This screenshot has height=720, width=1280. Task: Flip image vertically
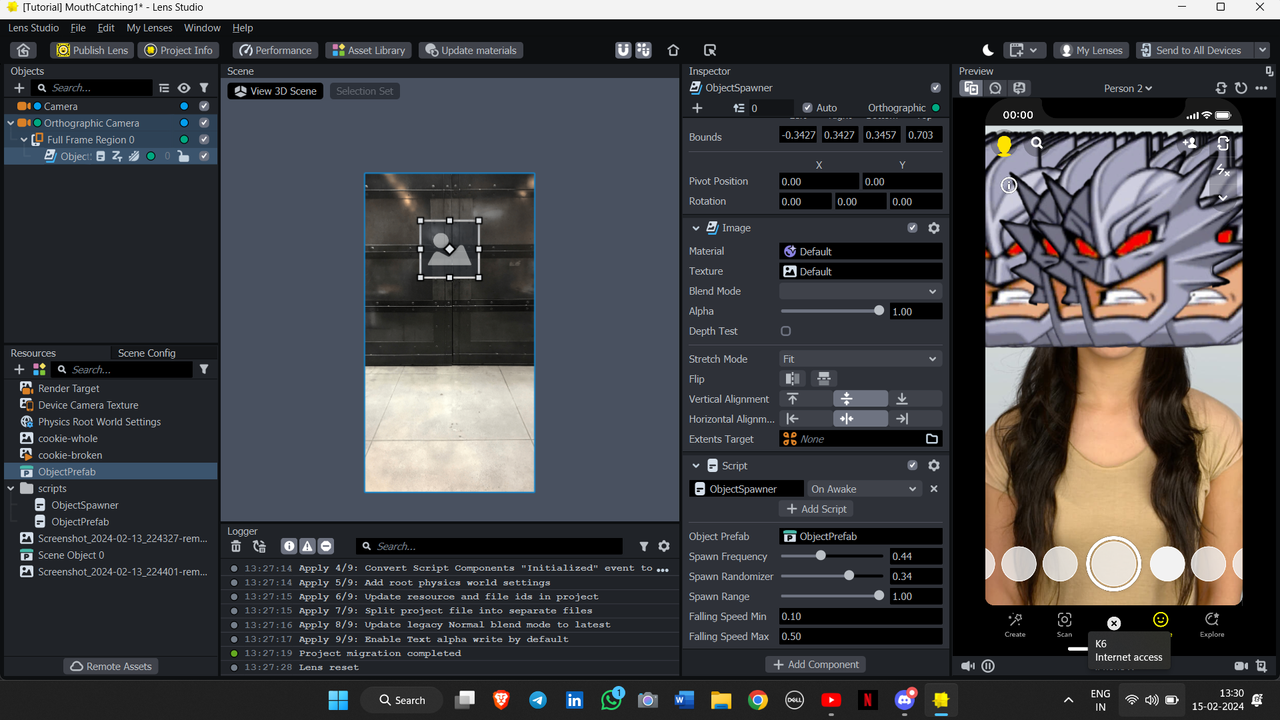(x=824, y=379)
